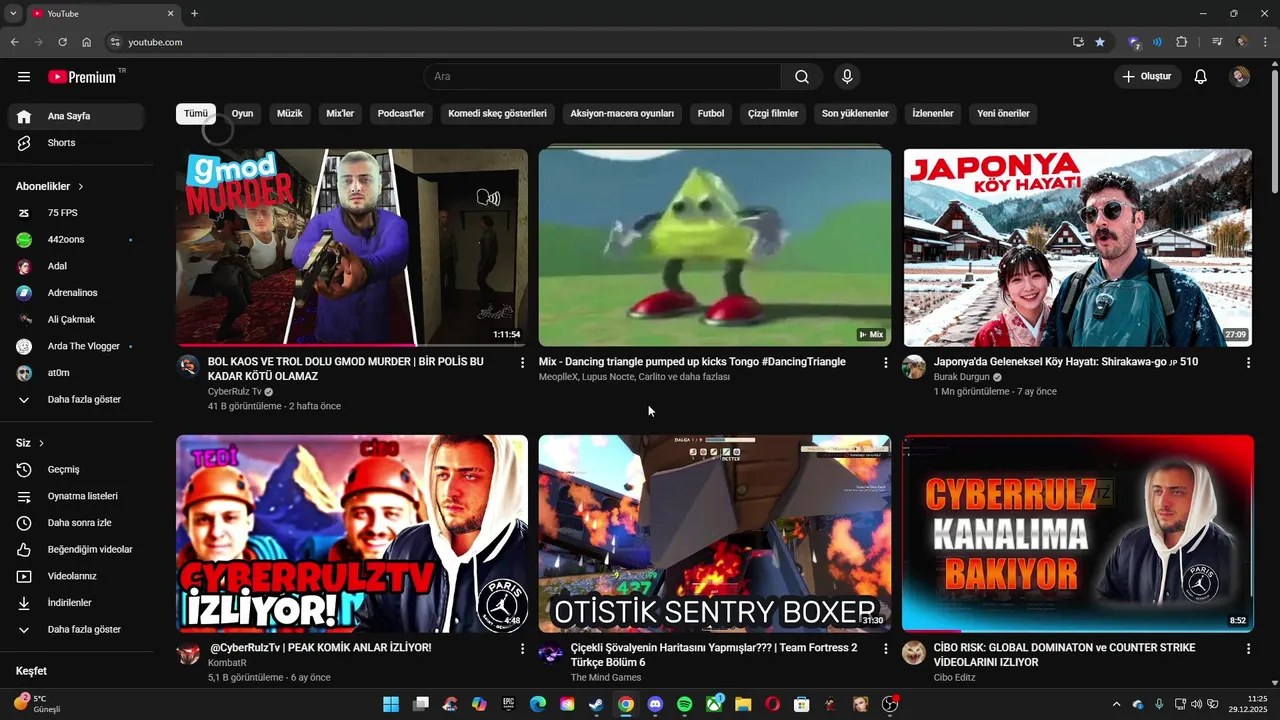The width and height of the screenshot is (1280, 720).
Task: Open Geçmiş history page
Action: pyautogui.click(x=76, y=469)
